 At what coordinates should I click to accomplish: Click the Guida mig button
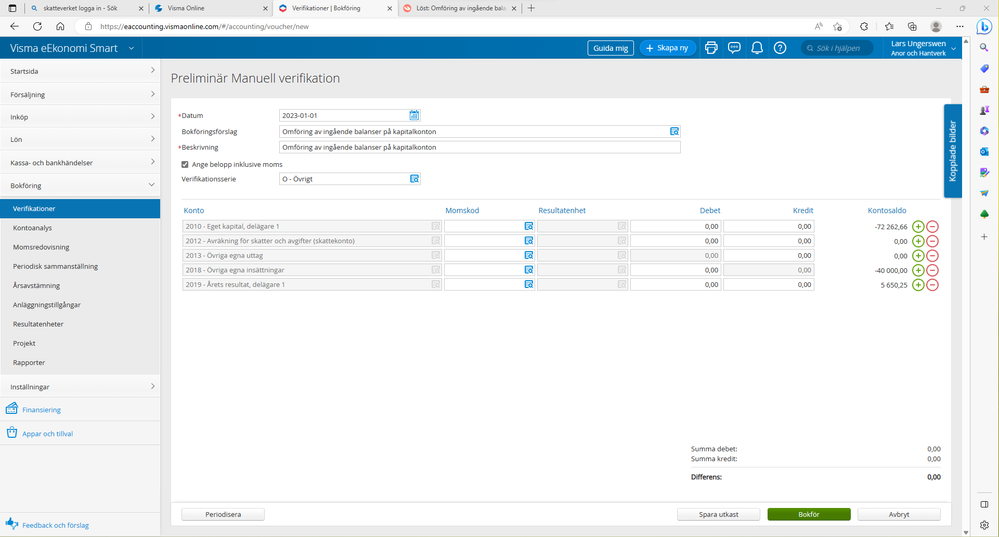click(x=610, y=48)
